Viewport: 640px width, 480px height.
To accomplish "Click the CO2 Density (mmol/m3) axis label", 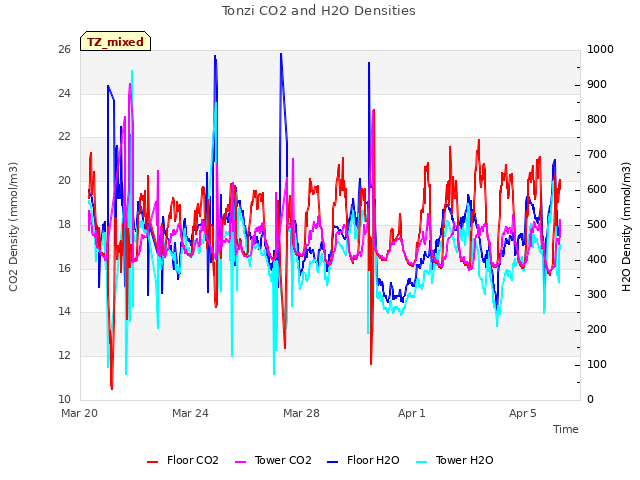I will pyautogui.click(x=13, y=227).
